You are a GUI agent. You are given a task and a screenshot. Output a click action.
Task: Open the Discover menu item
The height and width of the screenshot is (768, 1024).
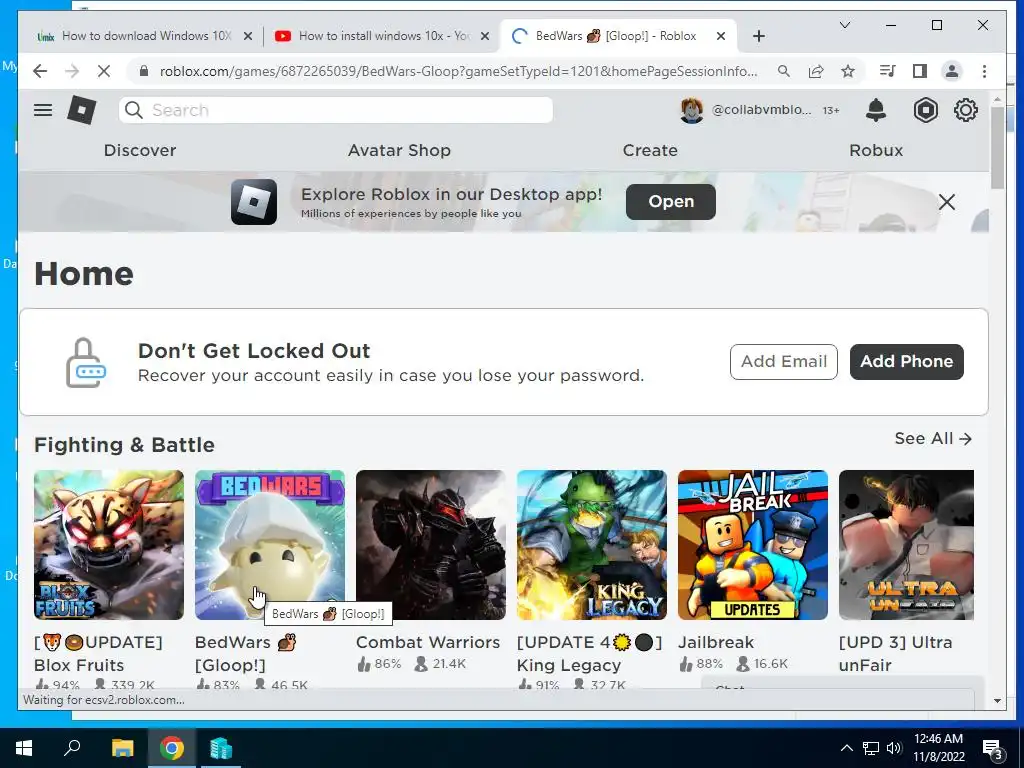click(x=140, y=150)
